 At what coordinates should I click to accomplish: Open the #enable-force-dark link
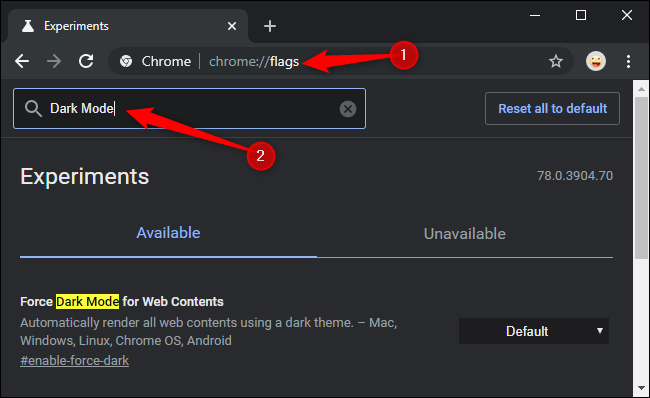(x=75, y=361)
